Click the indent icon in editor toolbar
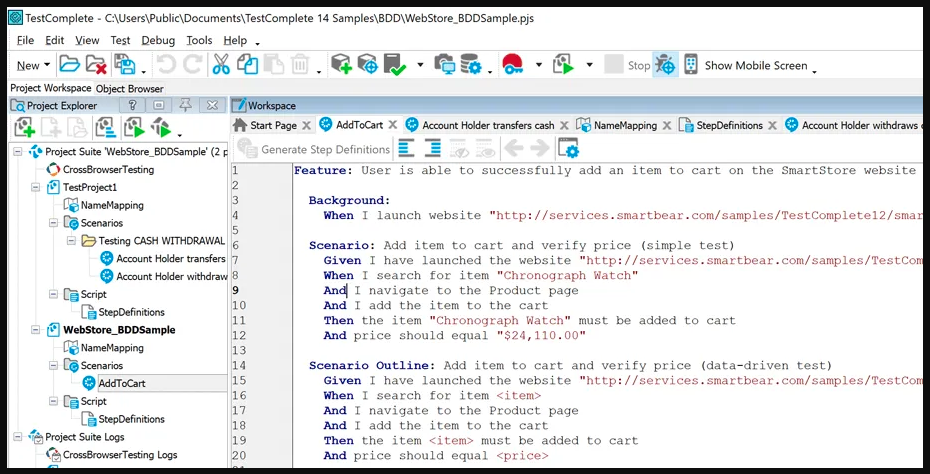This screenshot has width=930, height=474. point(433,149)
